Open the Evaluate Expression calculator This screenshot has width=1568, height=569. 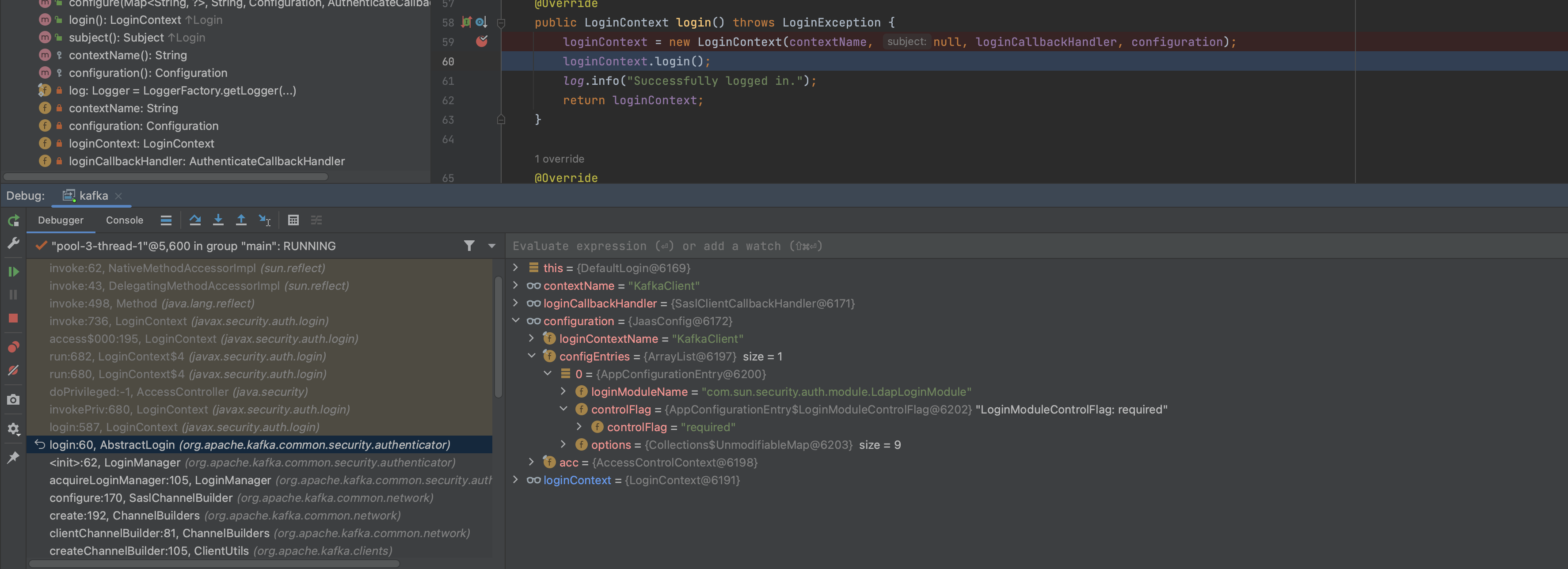[x=293, y=220]
